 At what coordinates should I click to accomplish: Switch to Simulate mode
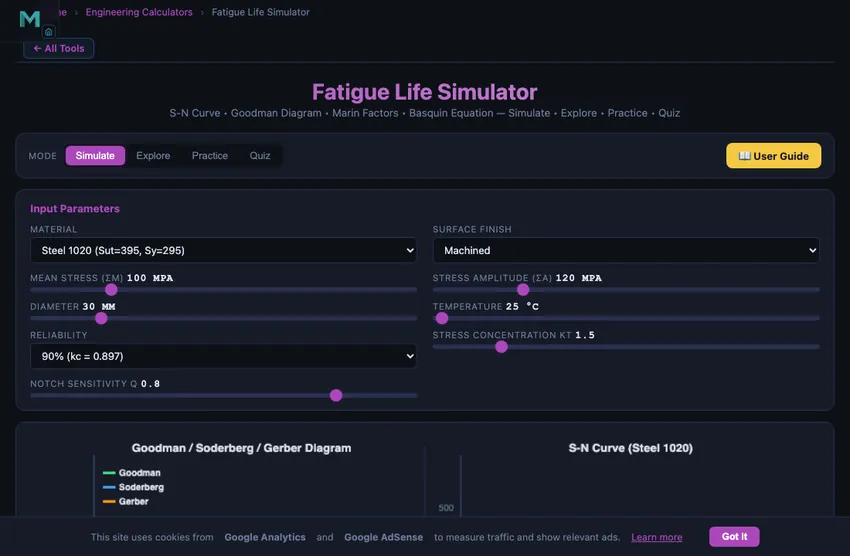(95, 156)
